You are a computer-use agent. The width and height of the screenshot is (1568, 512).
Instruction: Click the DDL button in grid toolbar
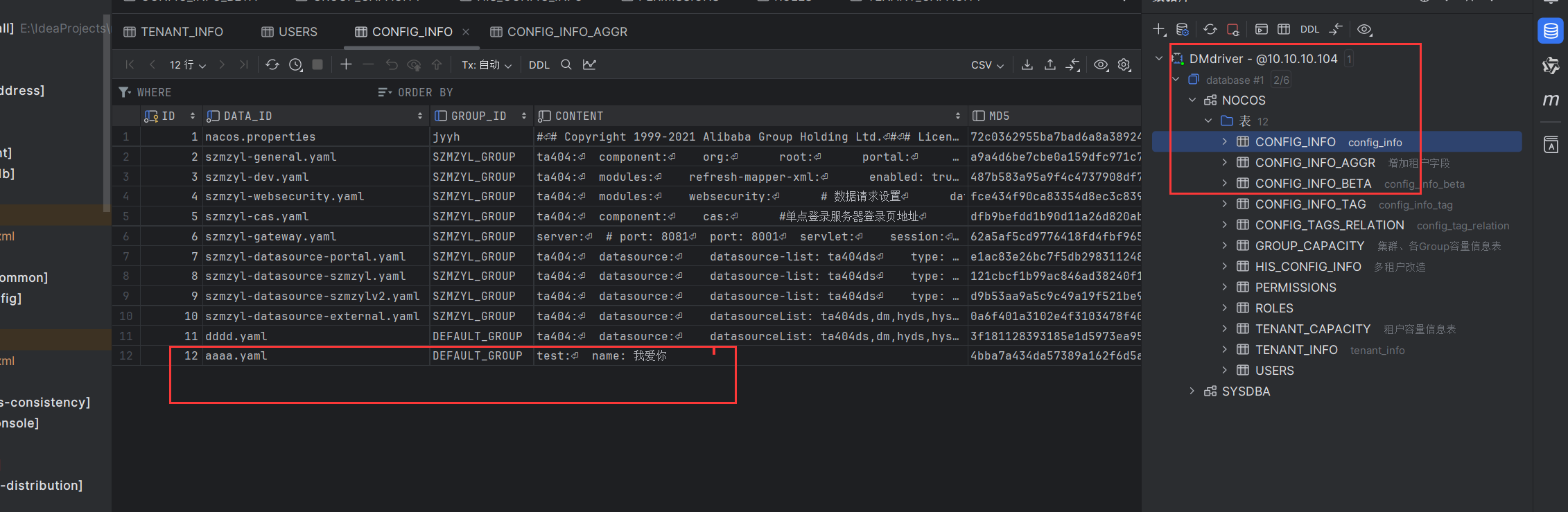click(x=539, y=64)
